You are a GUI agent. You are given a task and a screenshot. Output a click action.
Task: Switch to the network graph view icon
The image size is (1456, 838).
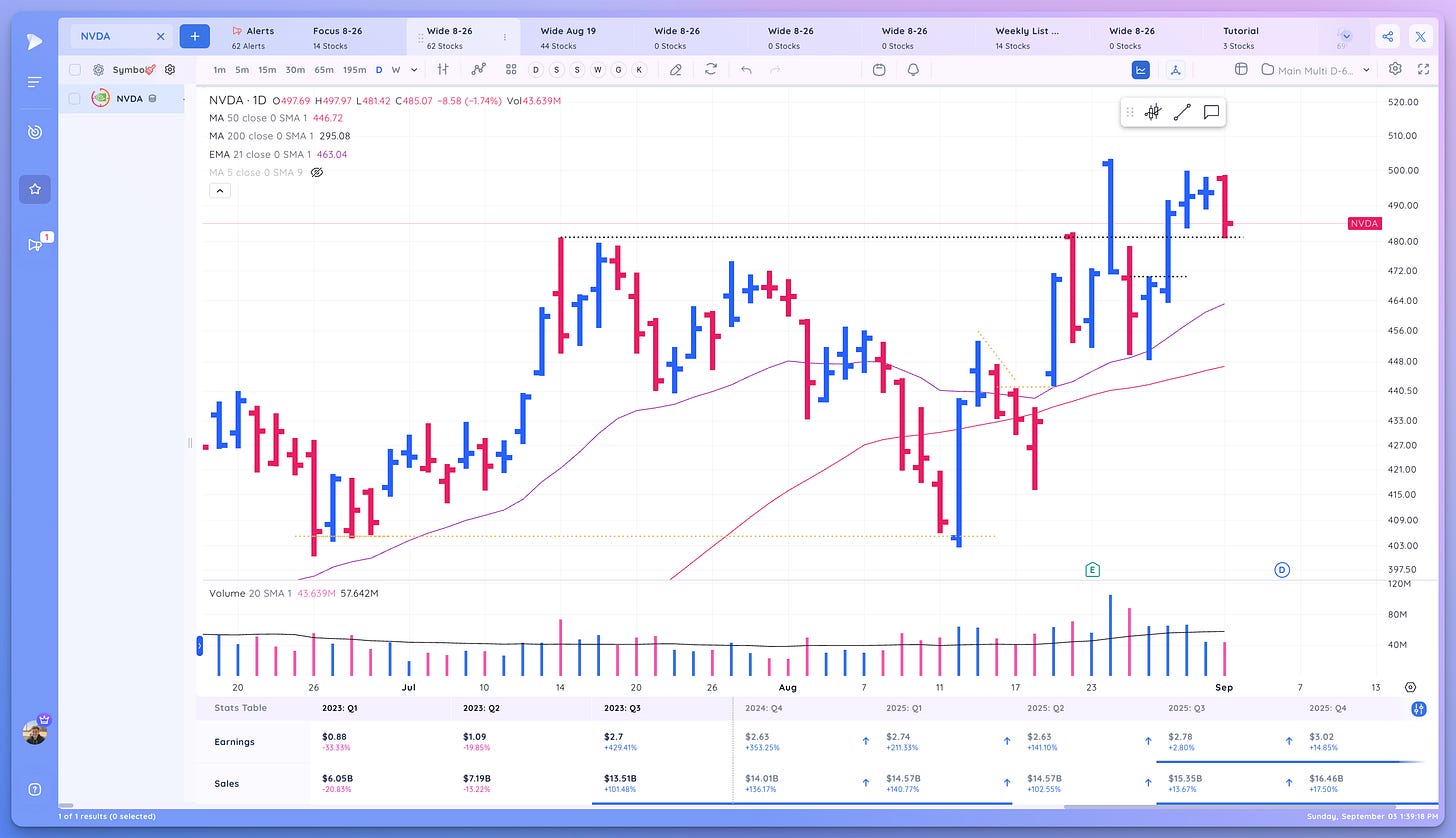pyautogui.click(x=1176, y=69)
